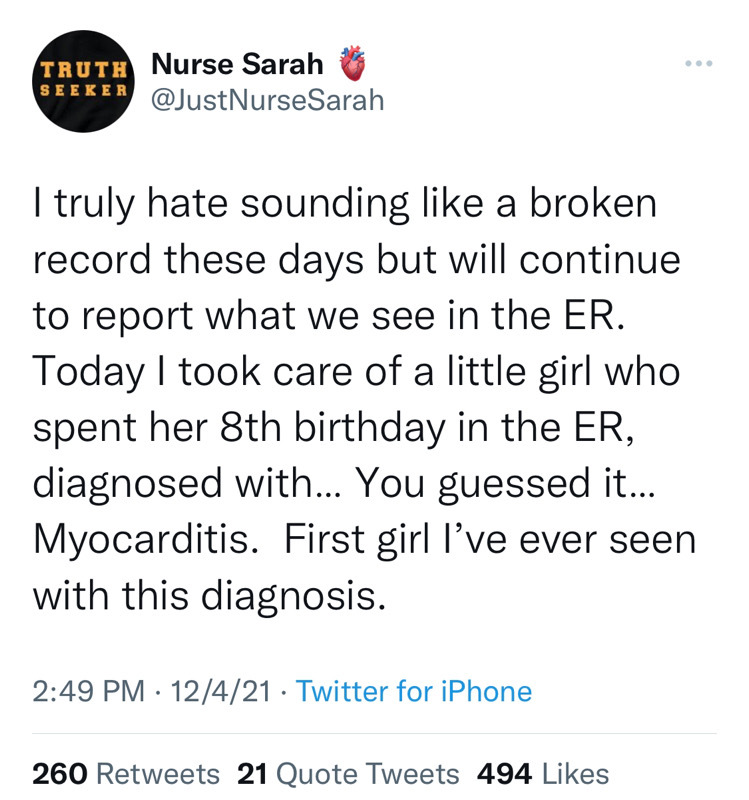
Task: Click the TRUTH word in the avatar
Action: (83, 70)
